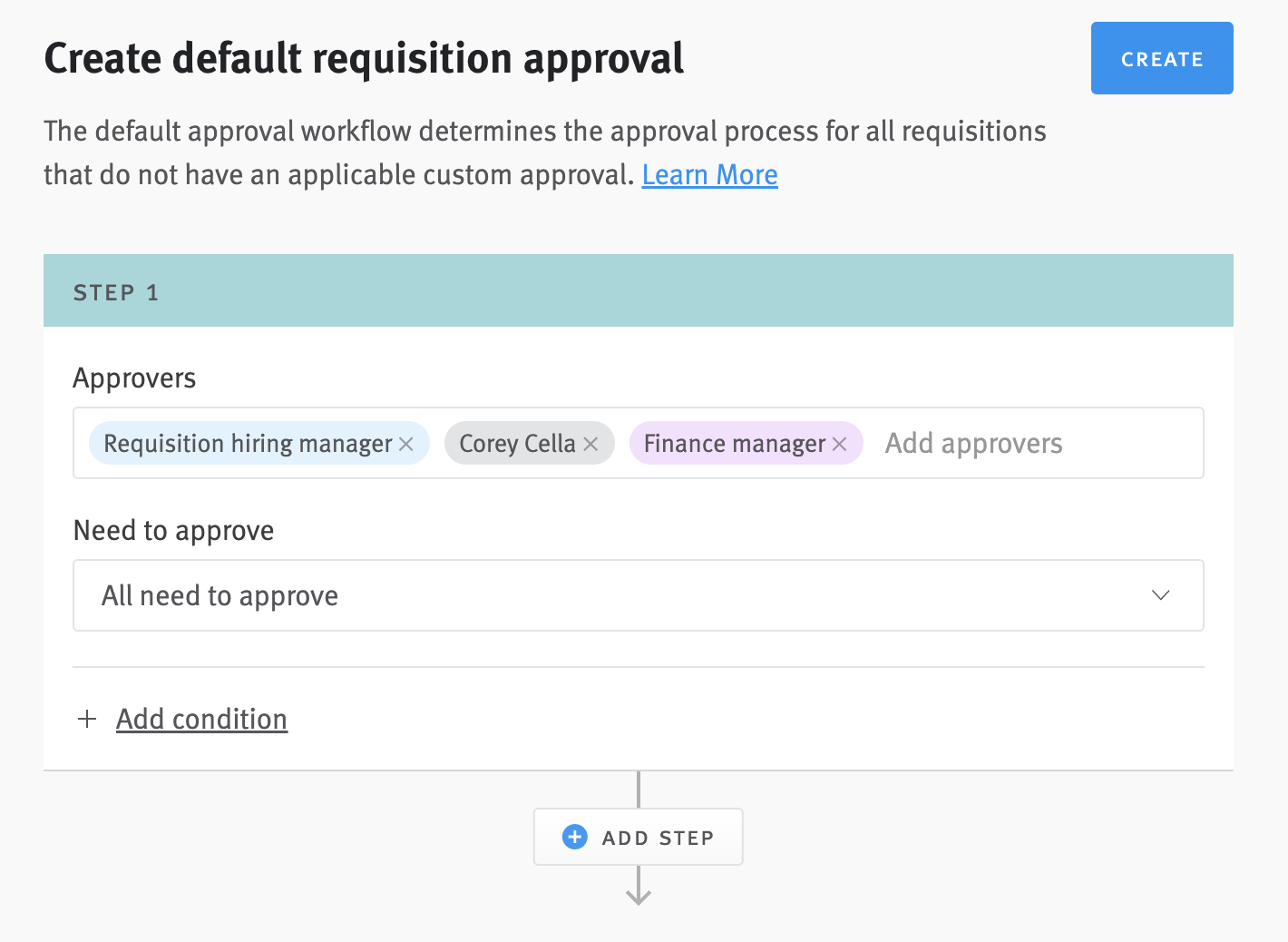Click Add condition for Step 1
Image resolution: width=1288 pixels, height=942 pixels.
tap(201, 719)
